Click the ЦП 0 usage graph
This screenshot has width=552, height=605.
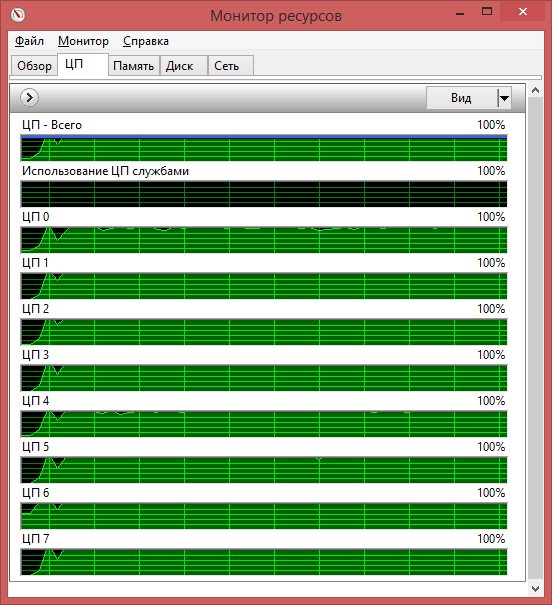click(x=264, y=240)
